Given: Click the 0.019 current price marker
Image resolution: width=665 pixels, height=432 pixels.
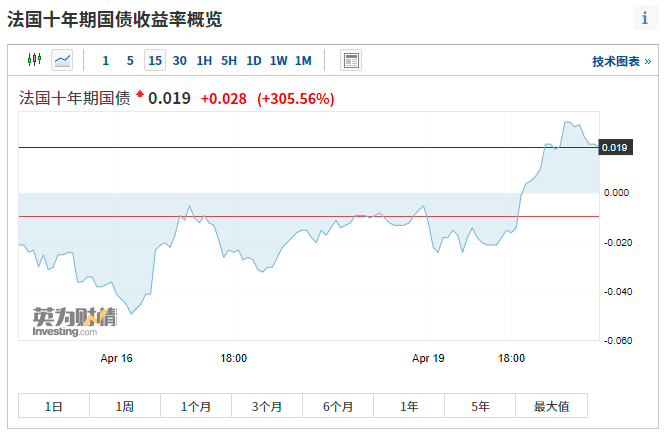Looking at the screenshot, I should (615, 148).
